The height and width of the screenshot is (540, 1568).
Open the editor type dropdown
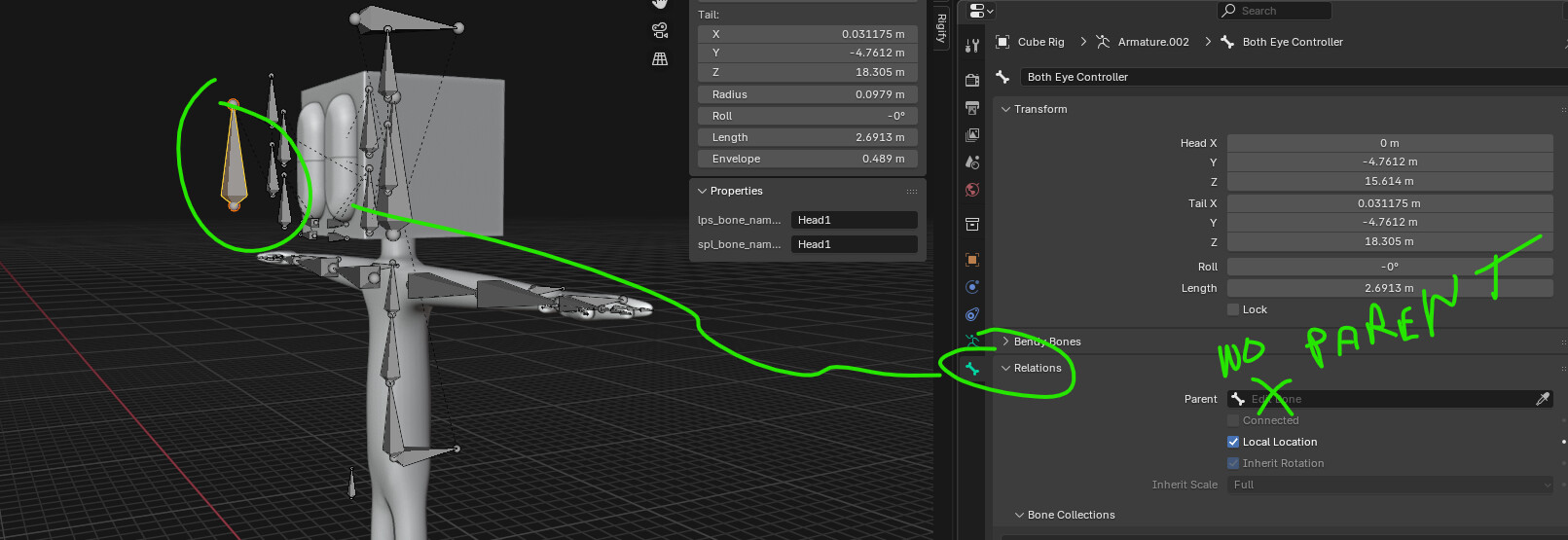click(x=981, y=11)
